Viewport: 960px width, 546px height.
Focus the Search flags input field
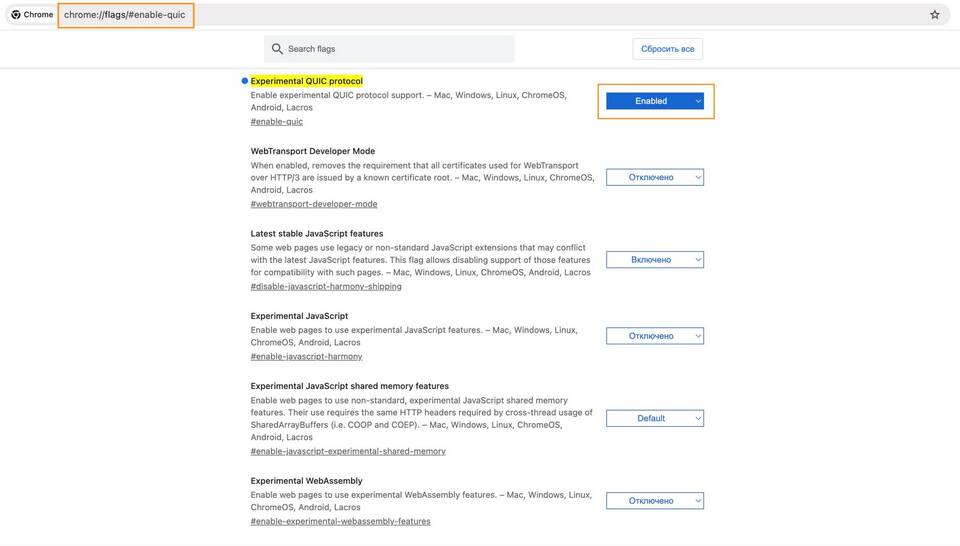397,49
